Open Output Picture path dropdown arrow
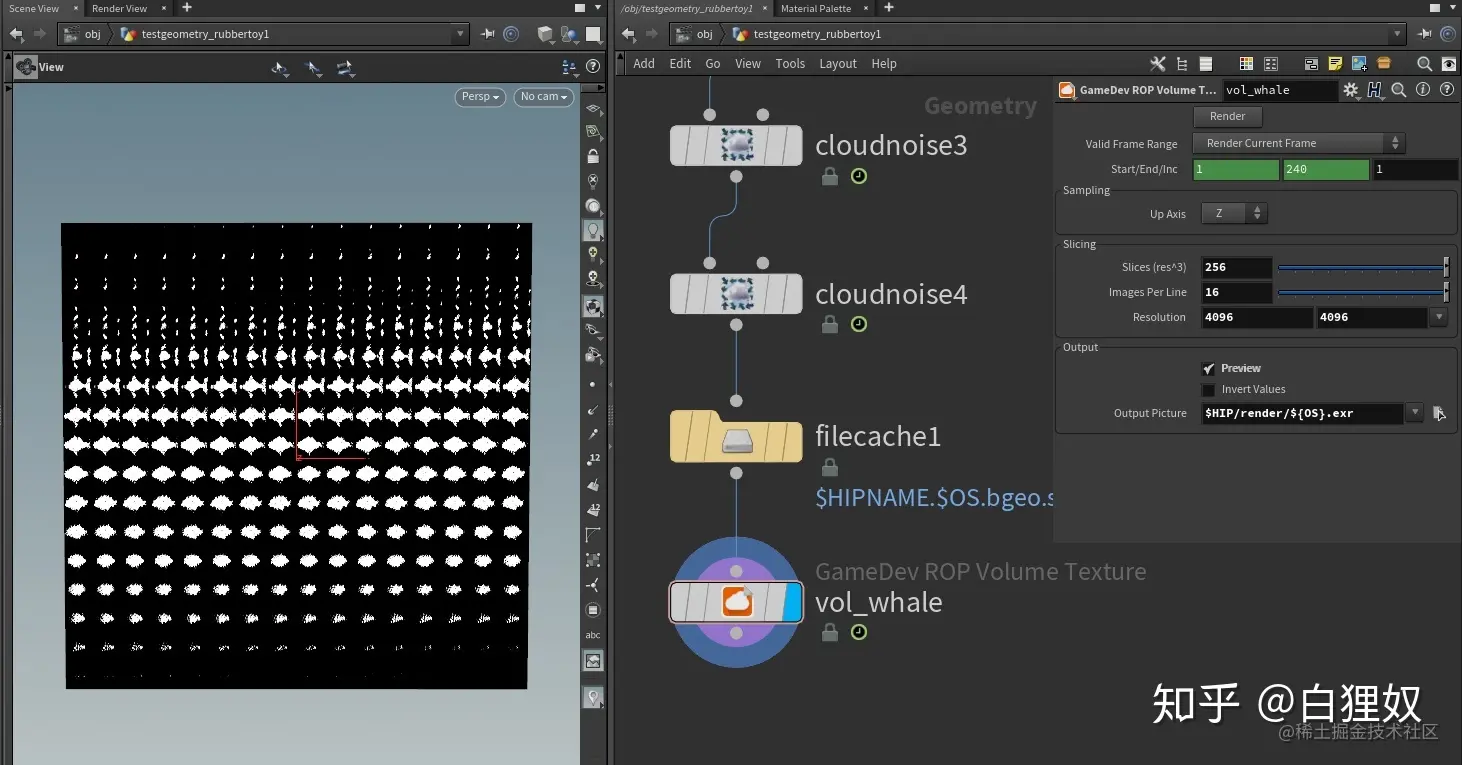The width and height of the screenshot is (1462, 765). point(1414,413)
